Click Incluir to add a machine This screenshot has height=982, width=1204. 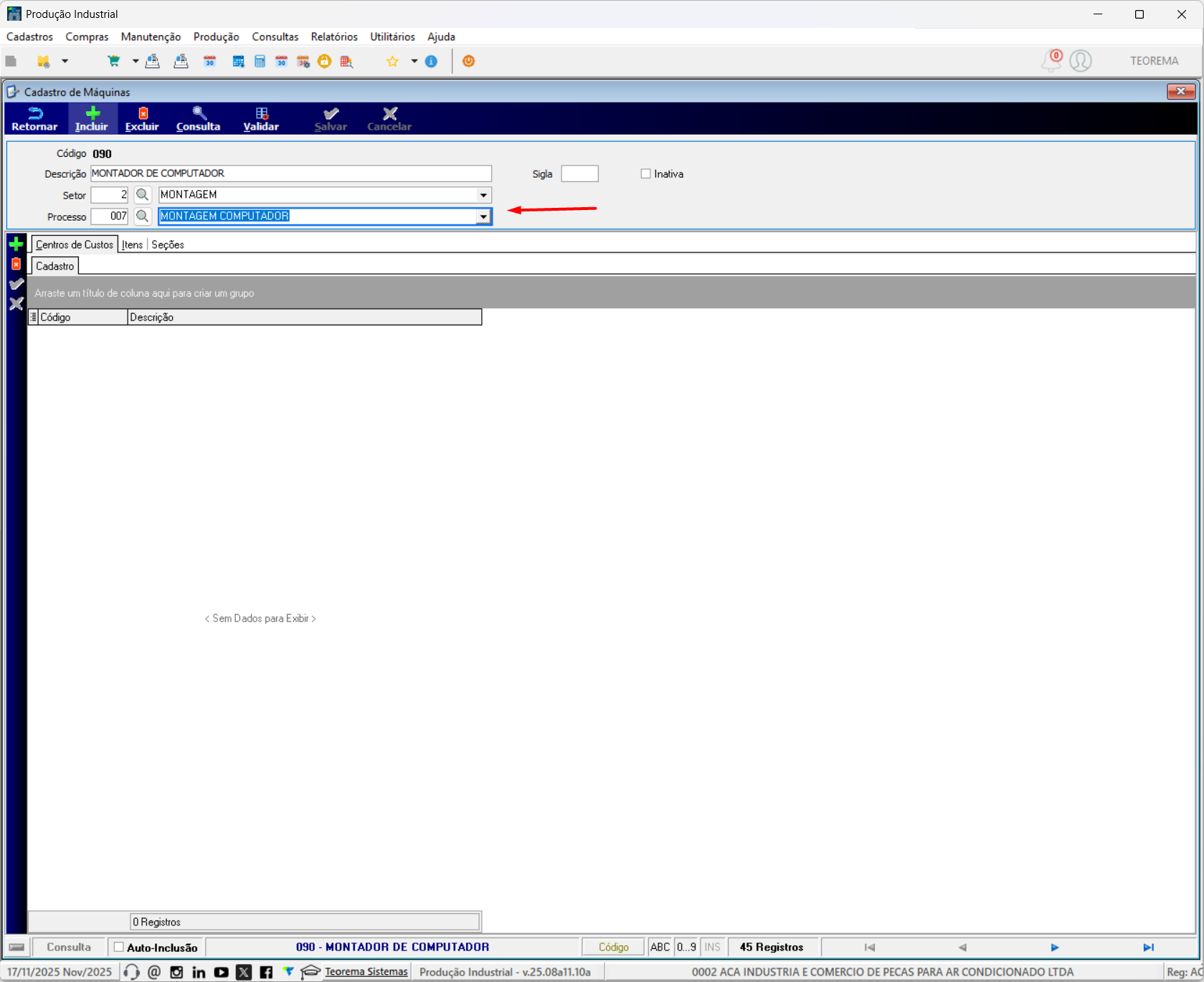92,118
